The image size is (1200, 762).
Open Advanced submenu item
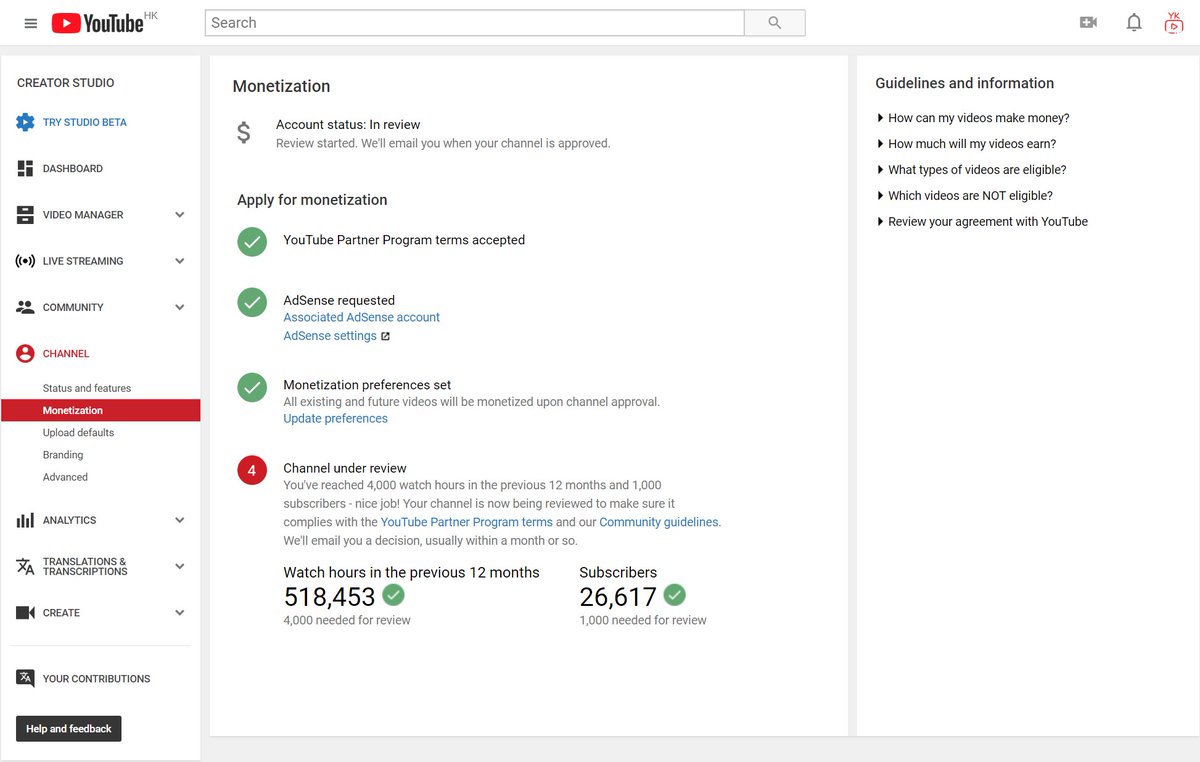(65, 477)
